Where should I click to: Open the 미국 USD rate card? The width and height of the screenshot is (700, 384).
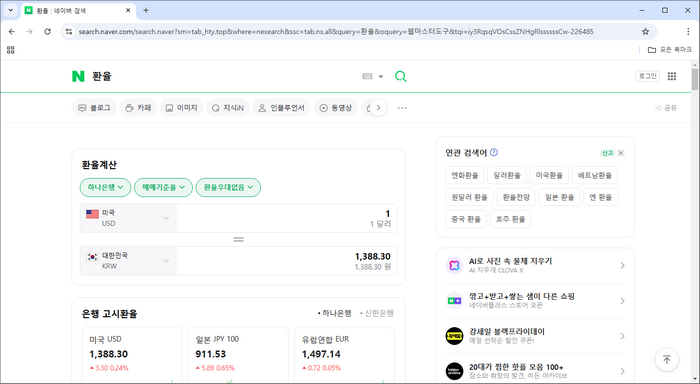(x=132, y=355)
